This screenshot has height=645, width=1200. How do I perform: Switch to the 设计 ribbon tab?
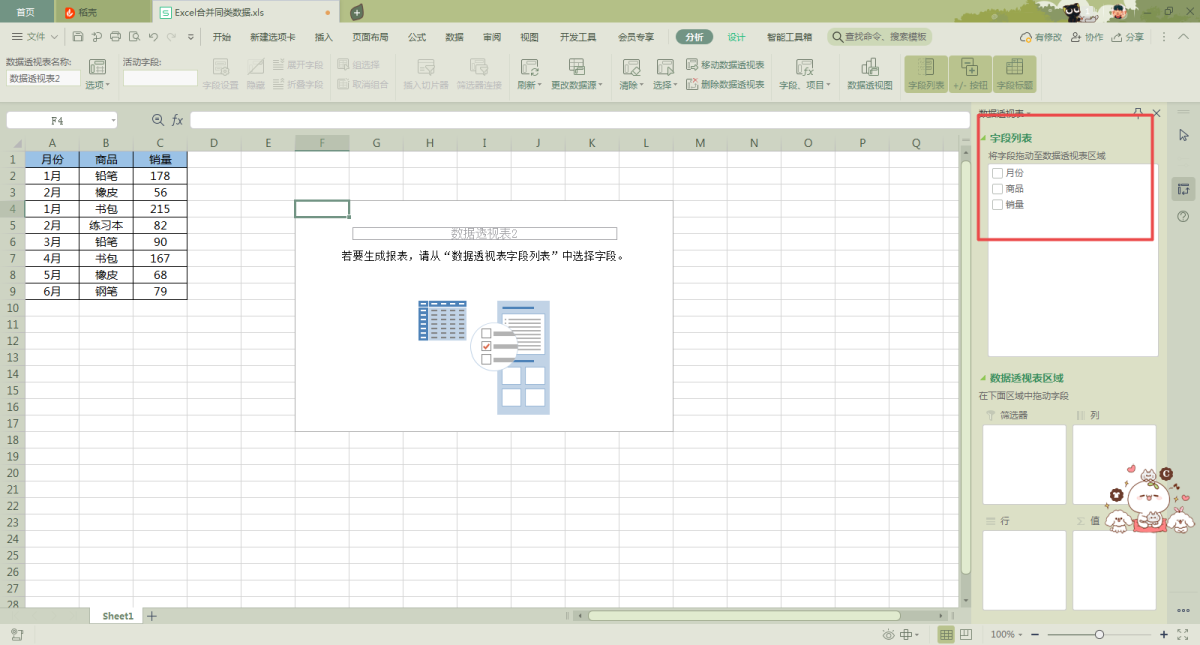(736, 37)
